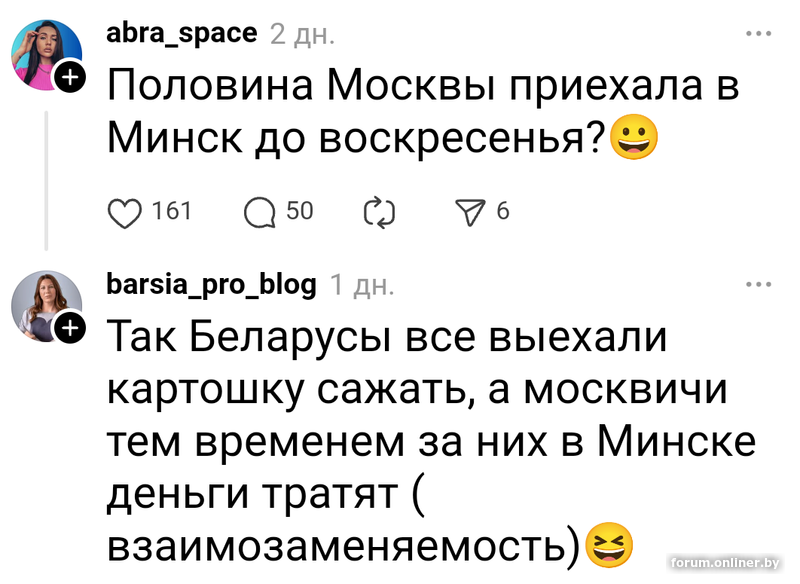The image size is (800, 584).
Task: View the 161 likes count
Action: [x=171, y=211]
